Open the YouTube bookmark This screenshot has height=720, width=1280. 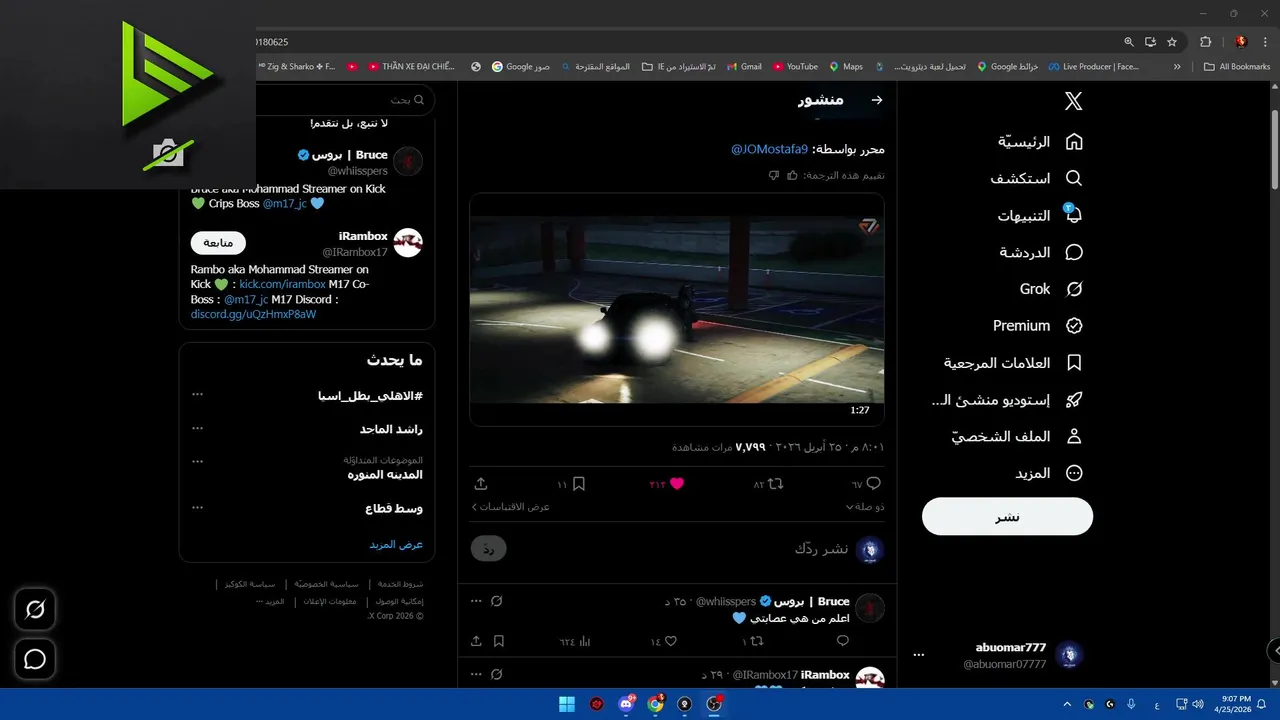(x=795, y=67)
